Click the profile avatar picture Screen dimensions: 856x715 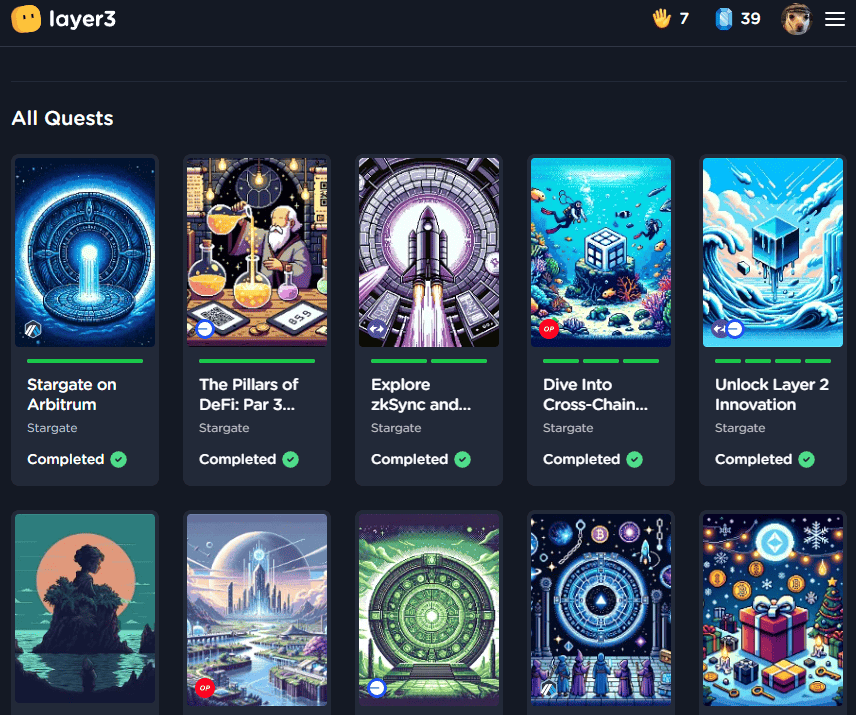(795, 19)
